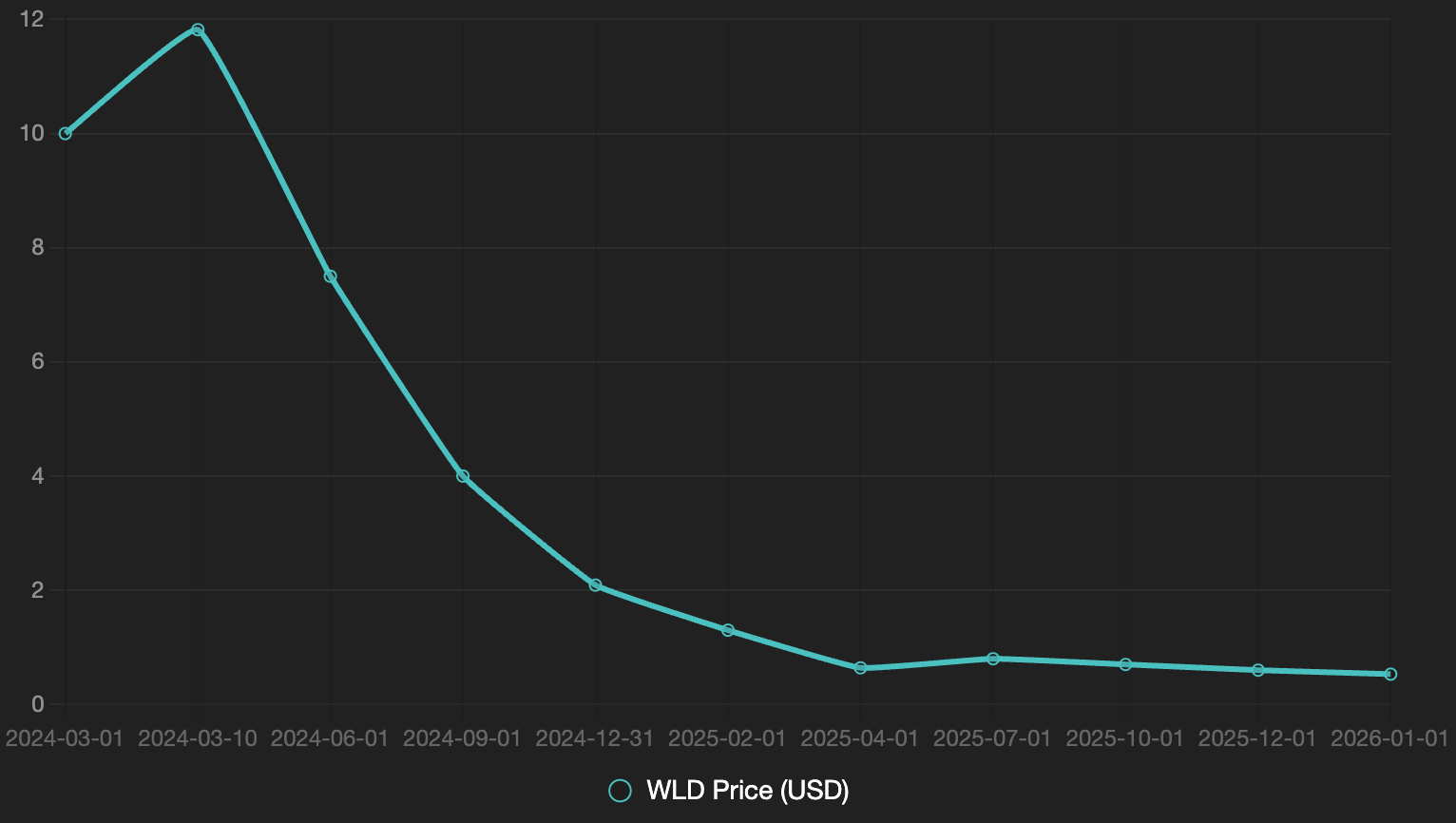Click the y-axis label 0
The width and height of the screenshot is (1456, 823).
38,704
